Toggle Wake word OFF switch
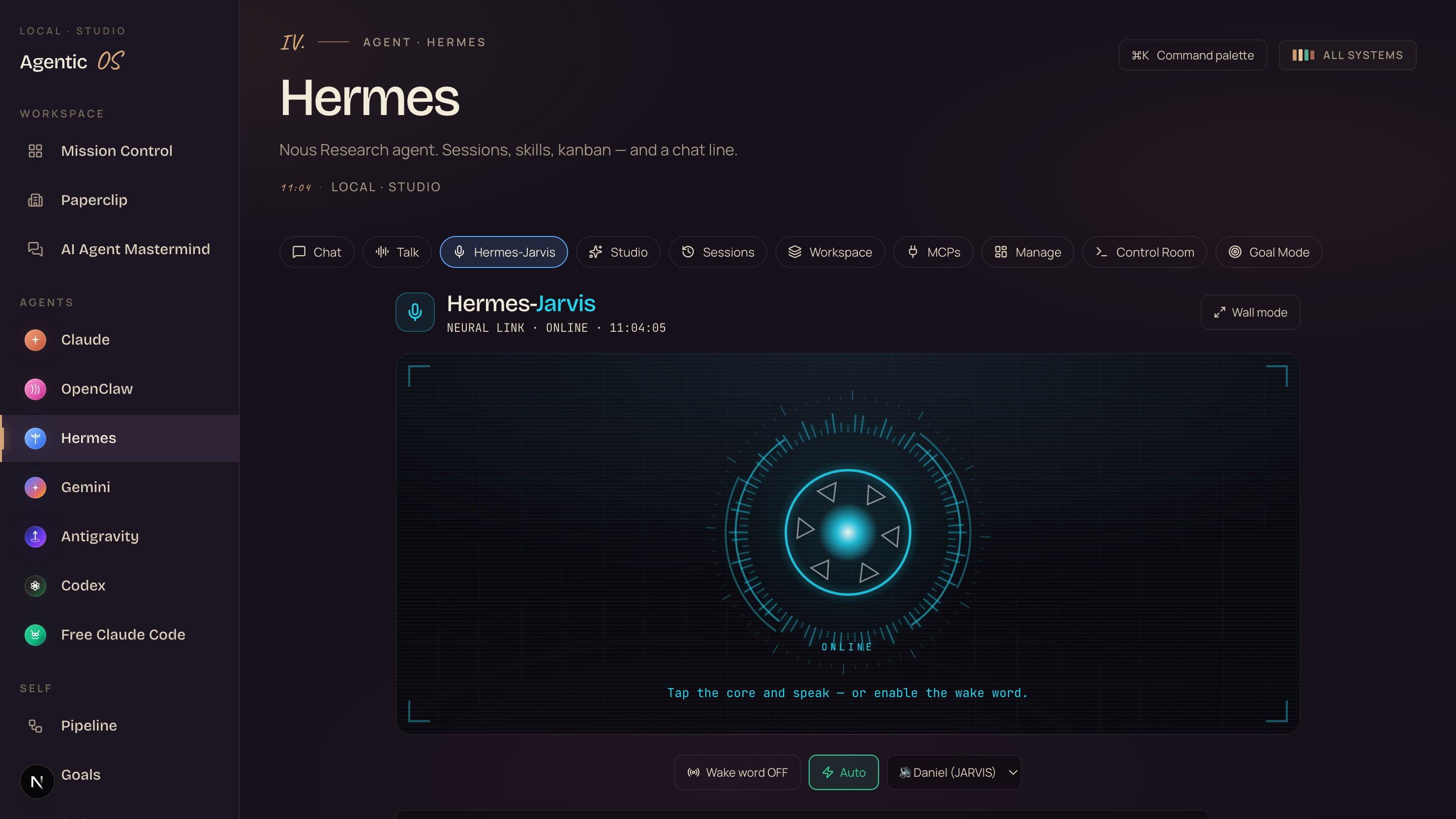Screen dimensions: 1456x819 click(737, 772)
